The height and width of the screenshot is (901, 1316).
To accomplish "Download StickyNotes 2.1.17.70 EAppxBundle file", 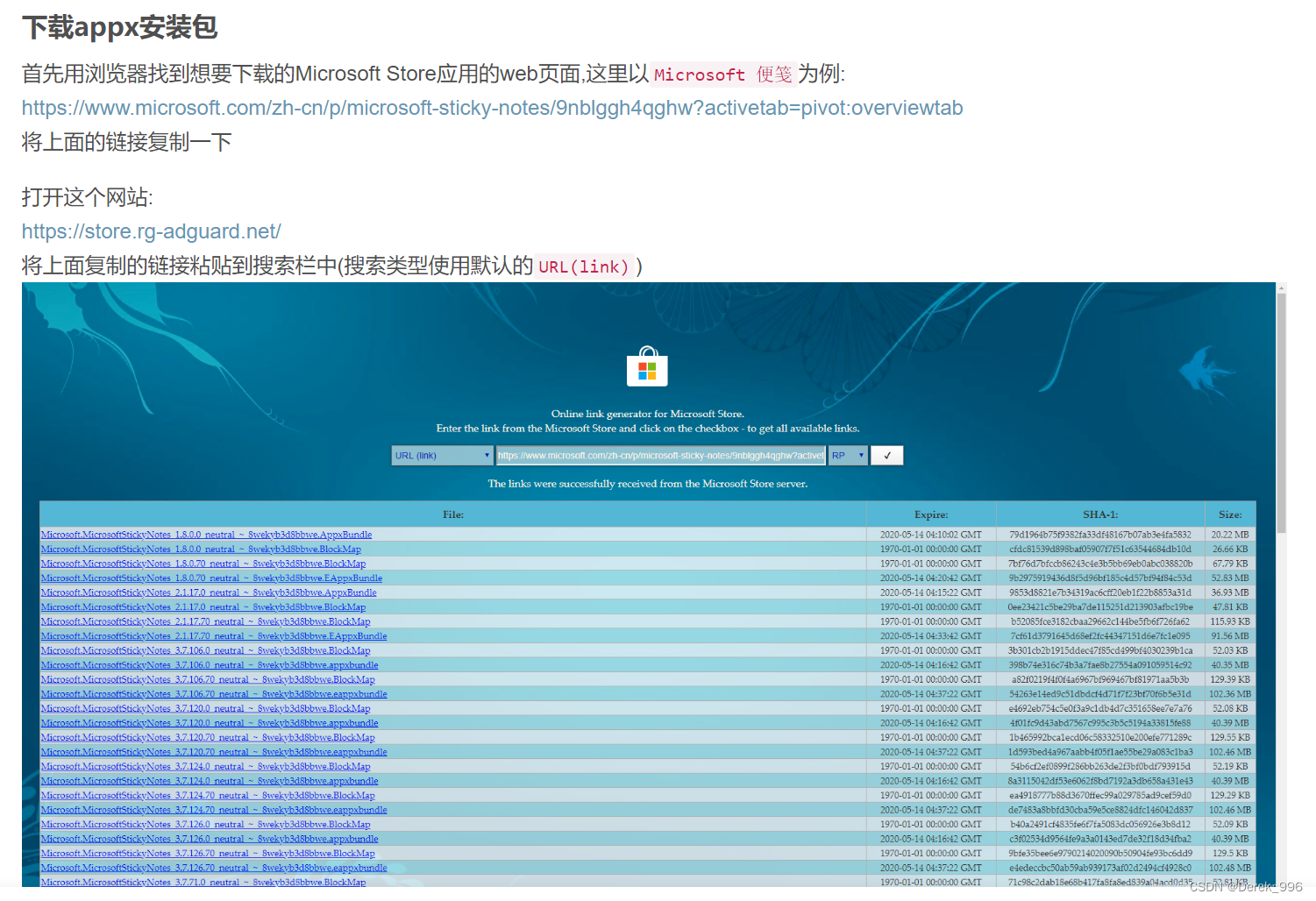I will click(214, 636).
